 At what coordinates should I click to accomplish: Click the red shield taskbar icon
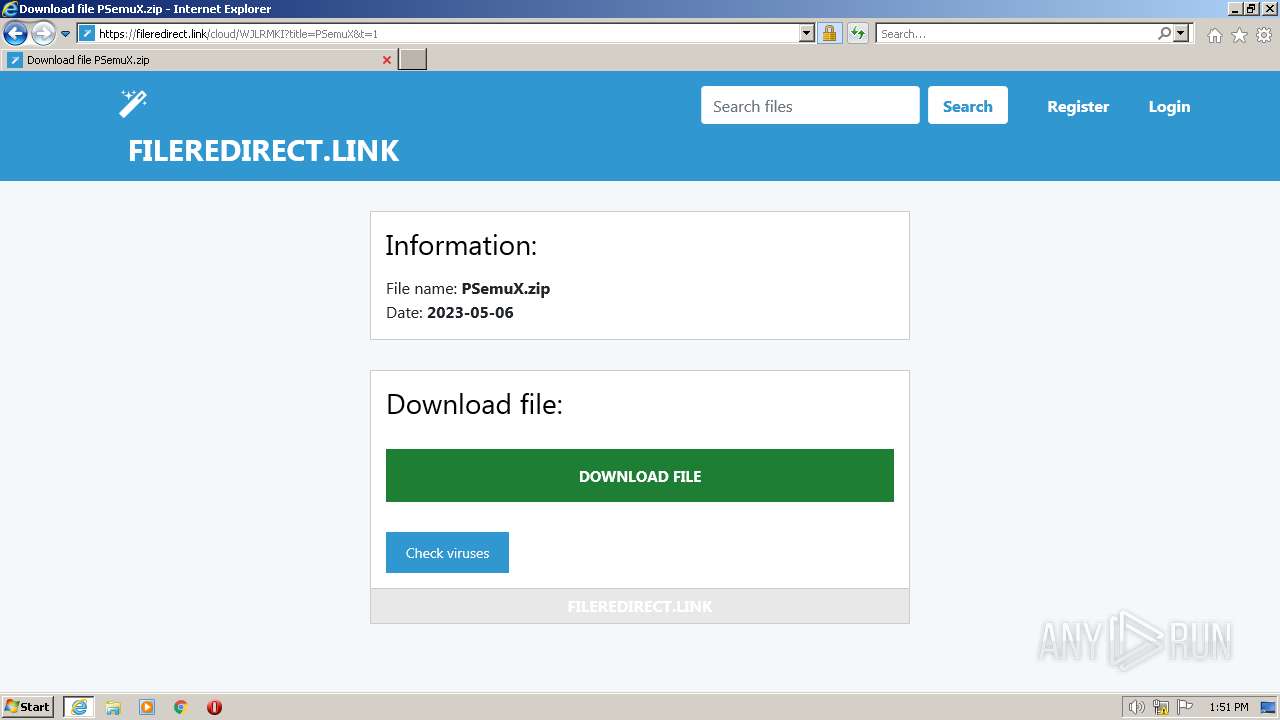214,707
